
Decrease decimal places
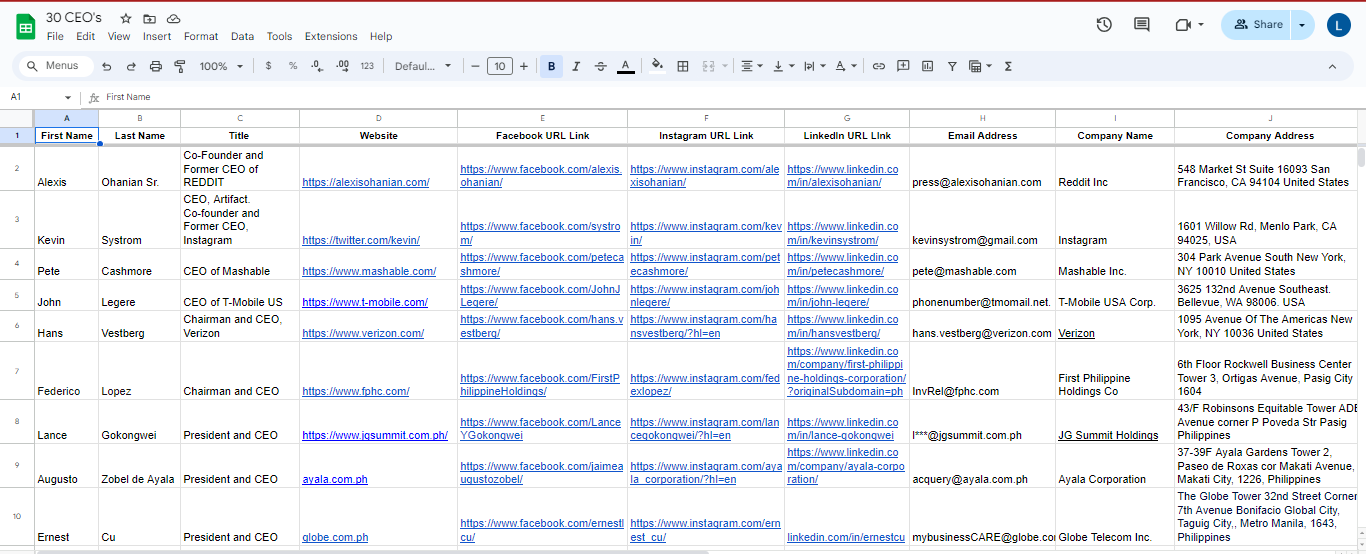tap(317, 66)
